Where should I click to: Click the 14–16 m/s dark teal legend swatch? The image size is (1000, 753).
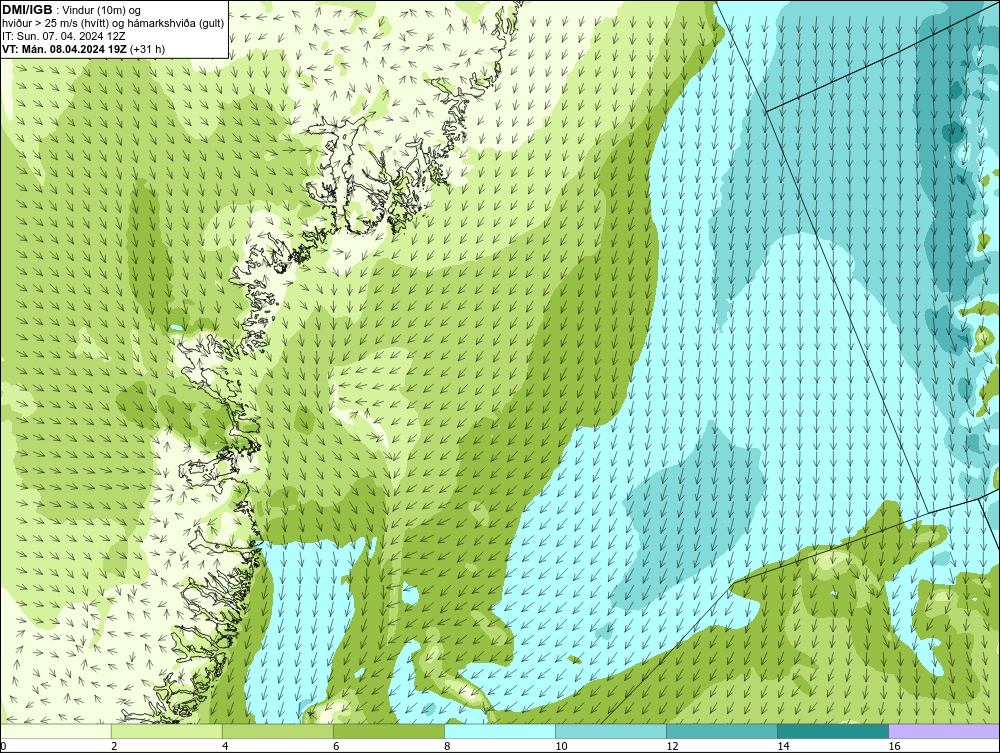point(833,731)
